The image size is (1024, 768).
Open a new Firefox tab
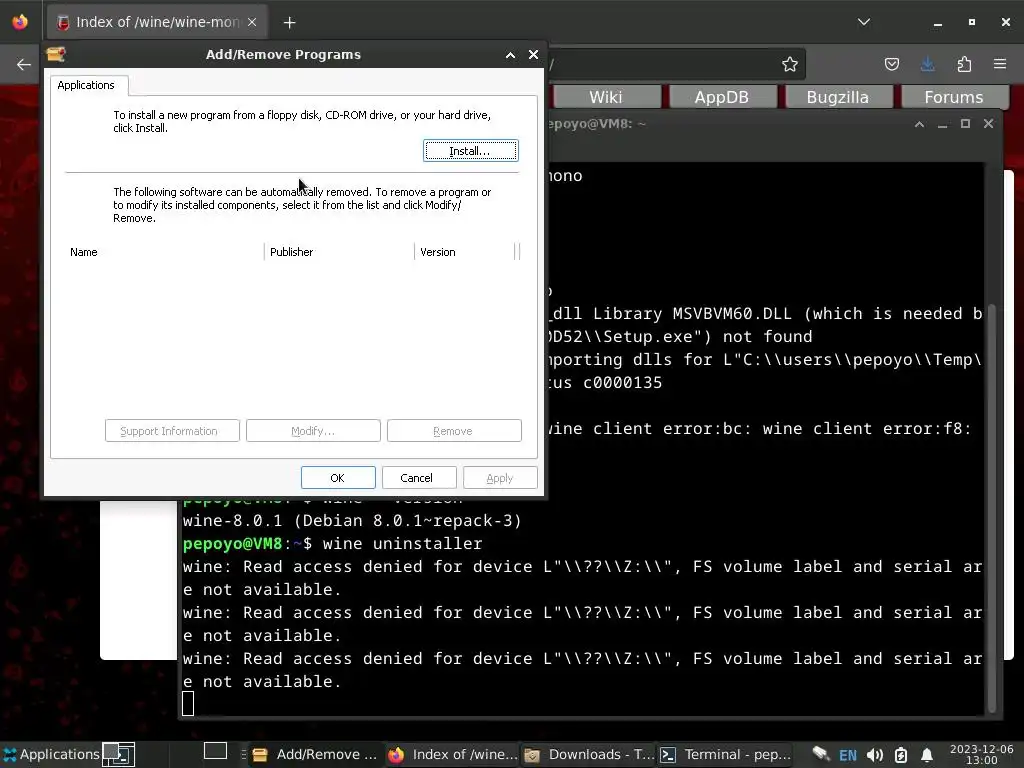[289, 23]
